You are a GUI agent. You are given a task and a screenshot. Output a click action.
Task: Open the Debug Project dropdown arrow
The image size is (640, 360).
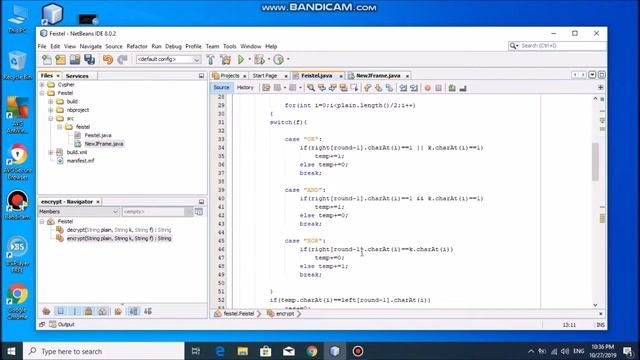[x=269, y=60]
